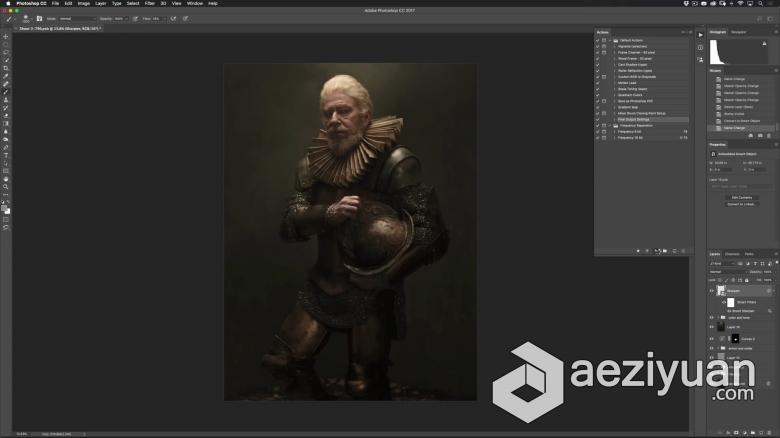Viewport: 780px width, 438px height.
Task: Select the Gradient tool
Action: pos(5,124)
